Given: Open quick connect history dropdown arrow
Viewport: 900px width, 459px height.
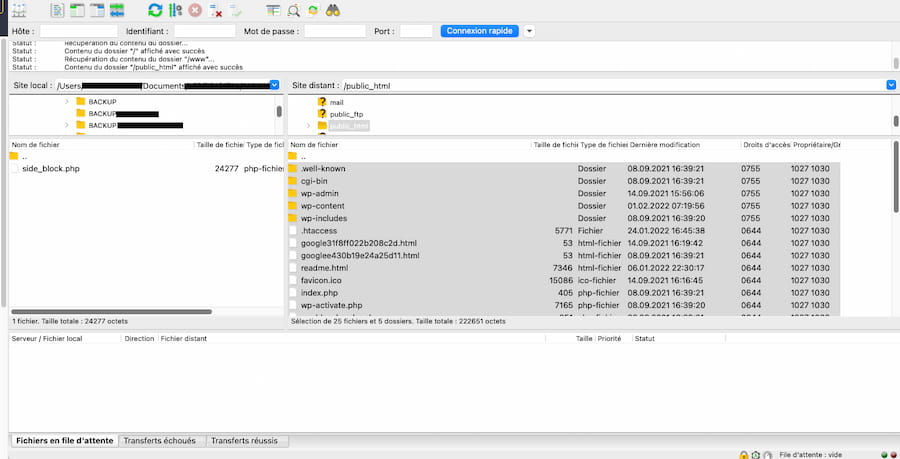Looking at the screenshot, I should 529,31.
